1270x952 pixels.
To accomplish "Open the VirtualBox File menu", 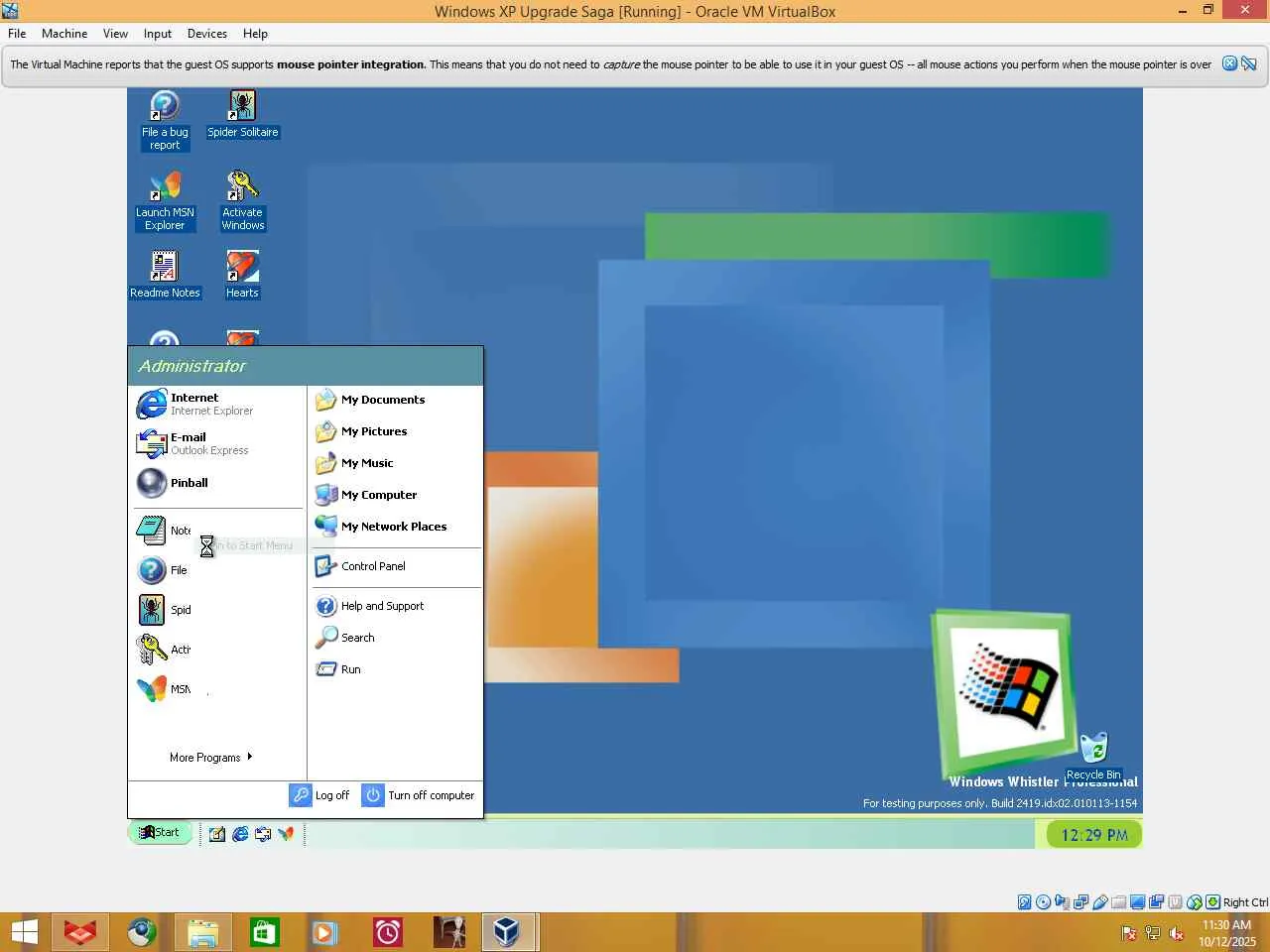I will [17, 34].
